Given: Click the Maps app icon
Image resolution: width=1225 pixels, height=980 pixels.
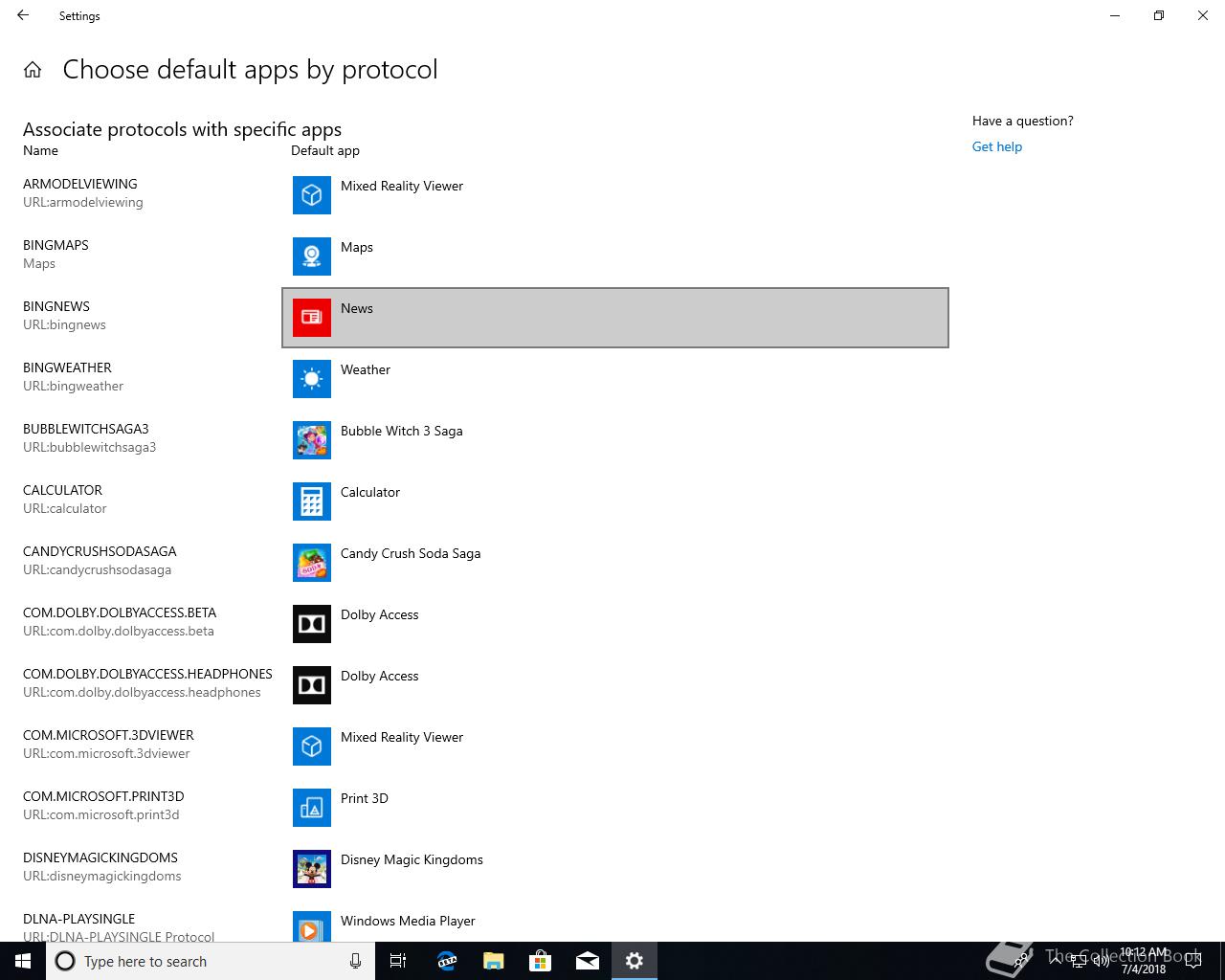Looking at the screenshot, I should (x=312, y=256).
